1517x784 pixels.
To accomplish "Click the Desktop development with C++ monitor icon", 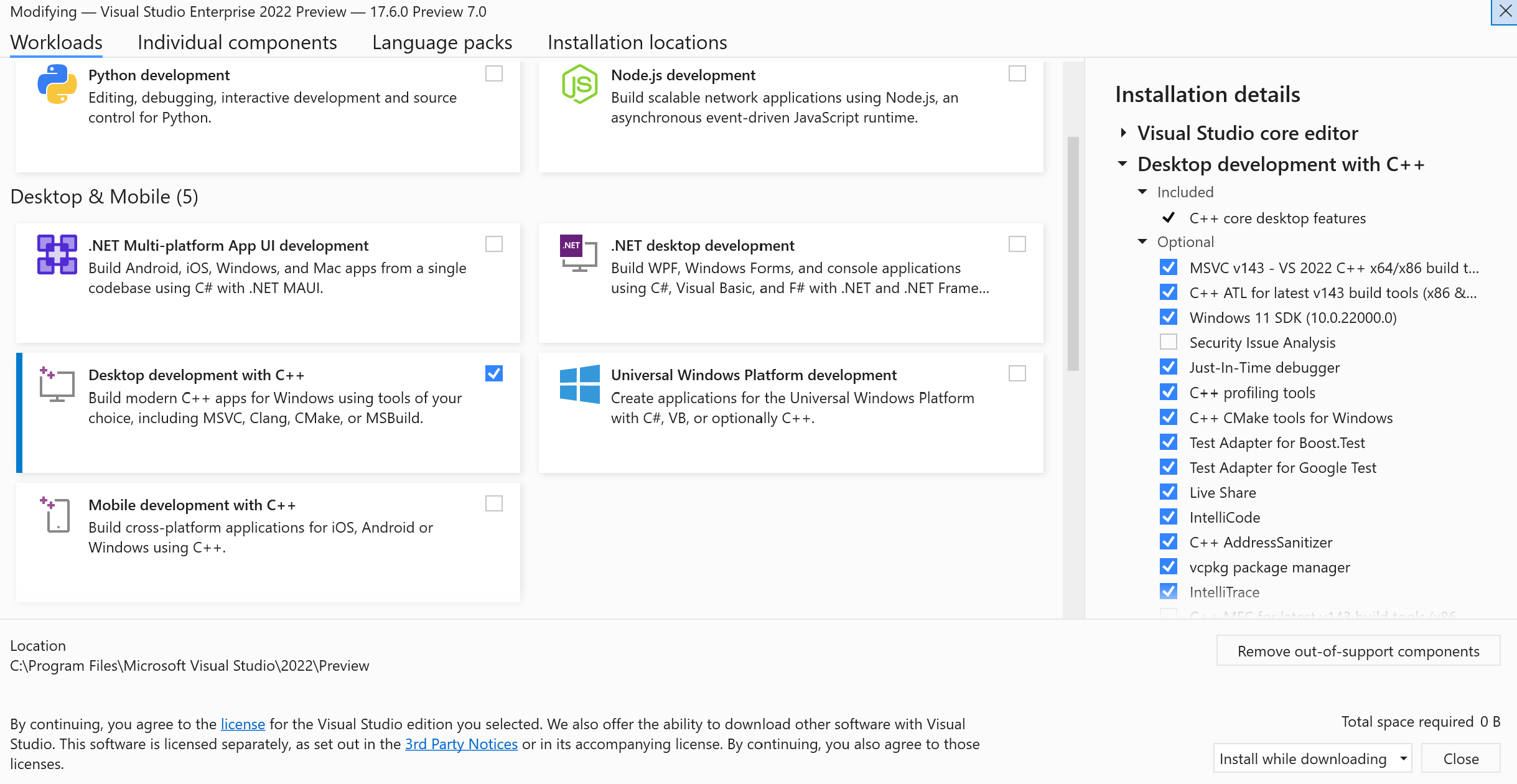I will coord(57,386).
